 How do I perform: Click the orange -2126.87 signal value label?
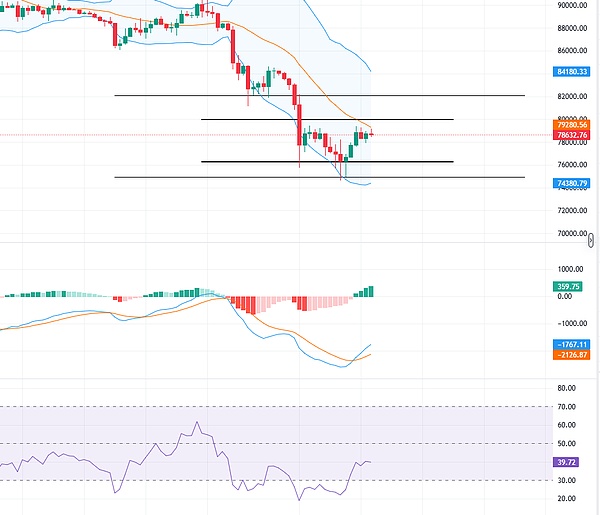tap(572, 355)
